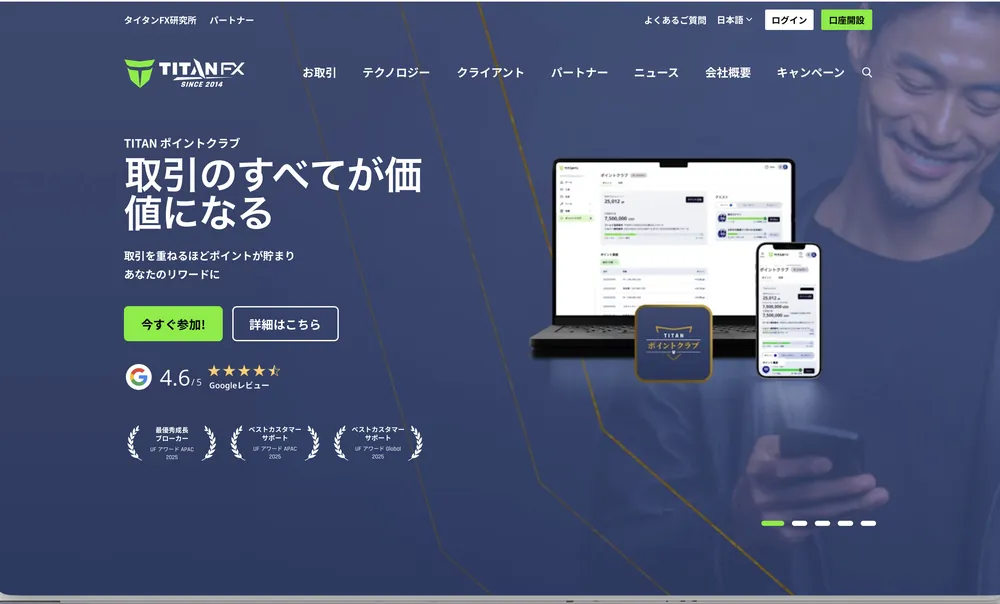Viewport: 1000px width, 604px height.
Task: Select the third carousel slide indicator
Action: coord(823,523)
